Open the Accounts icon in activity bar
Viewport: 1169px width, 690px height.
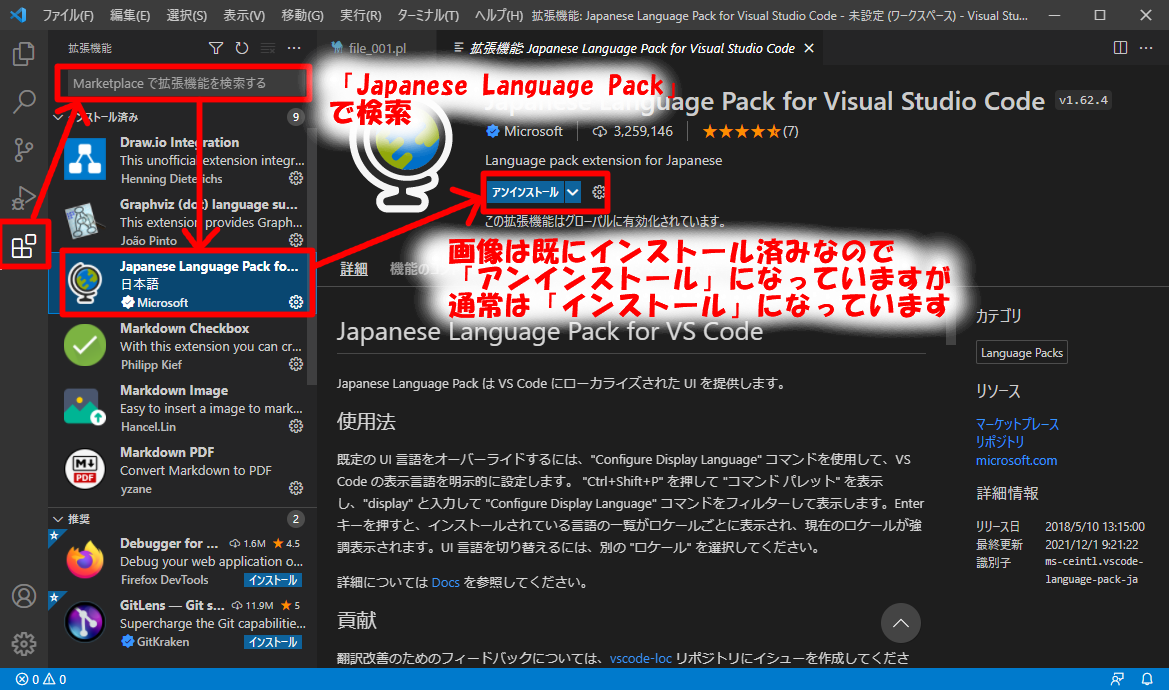pos(24,596)
